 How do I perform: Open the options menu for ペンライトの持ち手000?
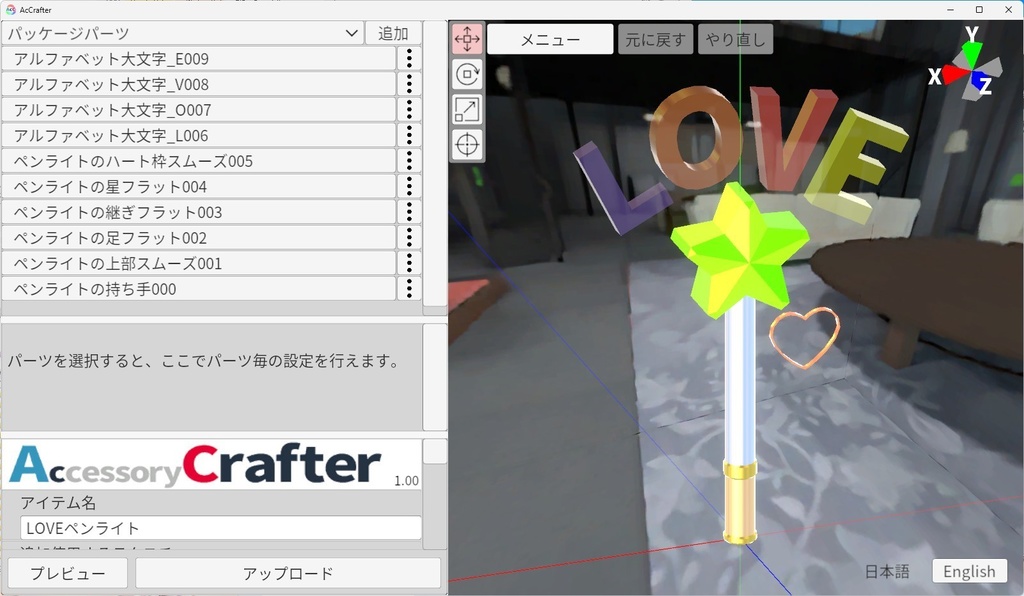(x=407, y=289)
